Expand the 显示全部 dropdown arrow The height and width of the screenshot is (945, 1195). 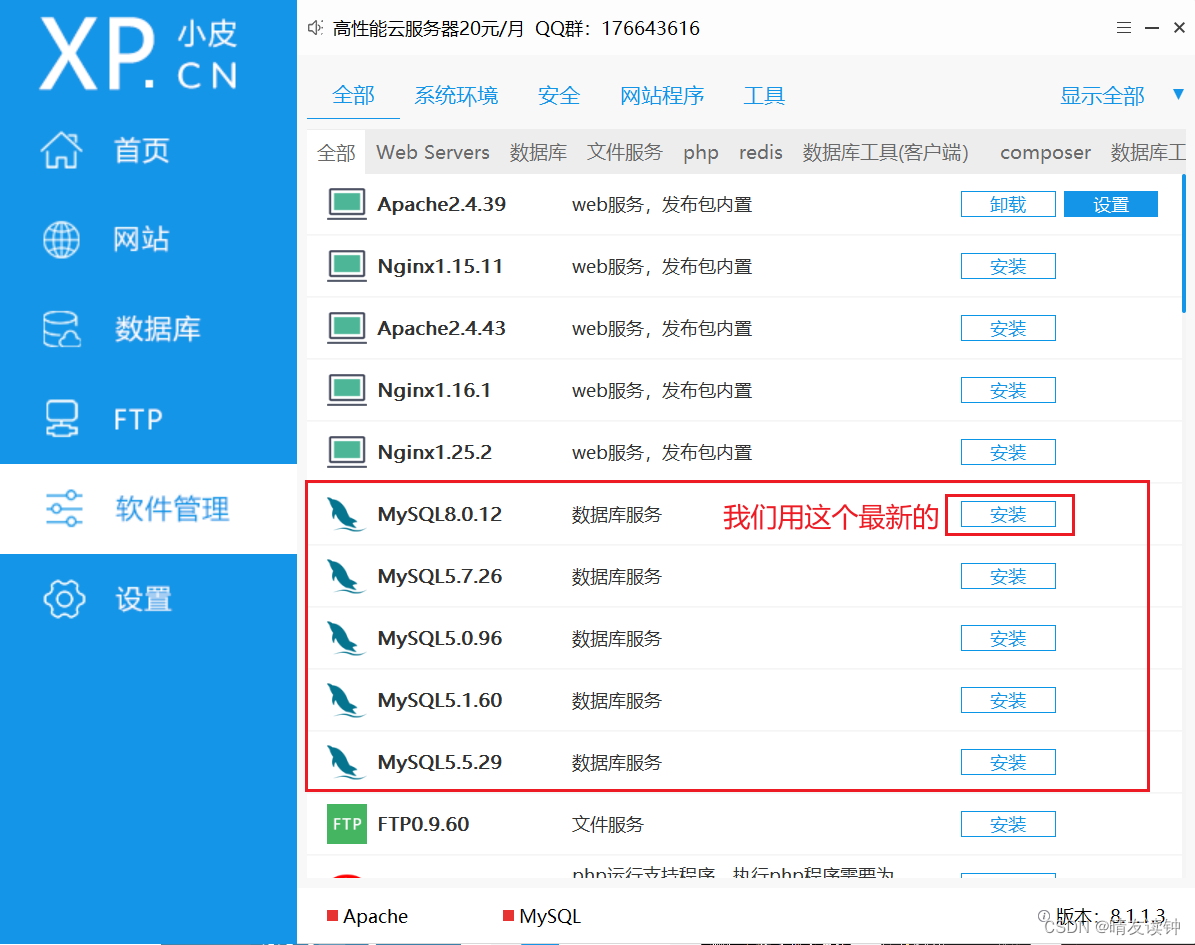click(1177, 94)
